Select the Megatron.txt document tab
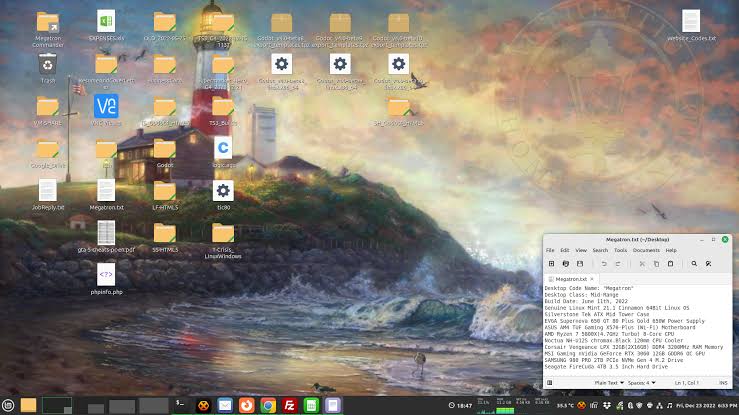Viewport: 739px width, 415px height. tap(568, 279)
